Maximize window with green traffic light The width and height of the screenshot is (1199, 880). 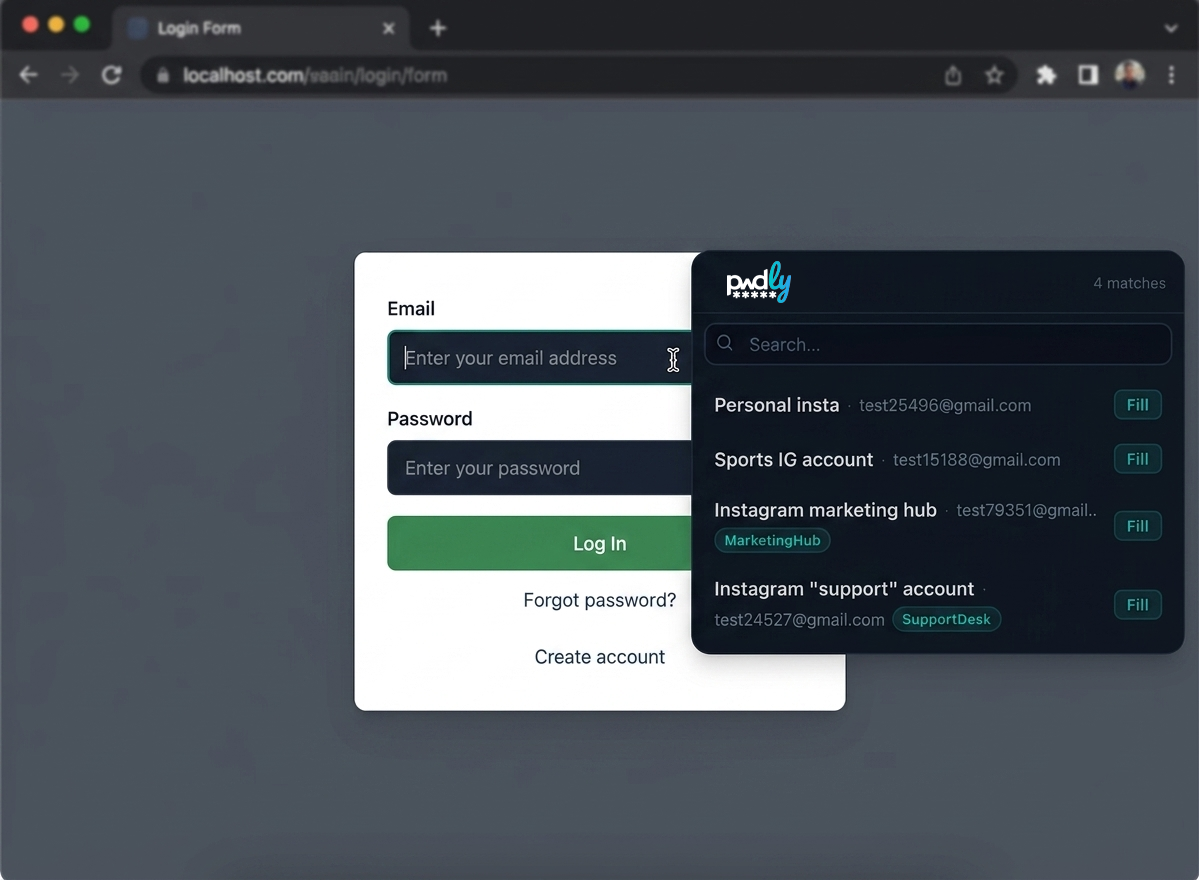click(x=82, y=24)
